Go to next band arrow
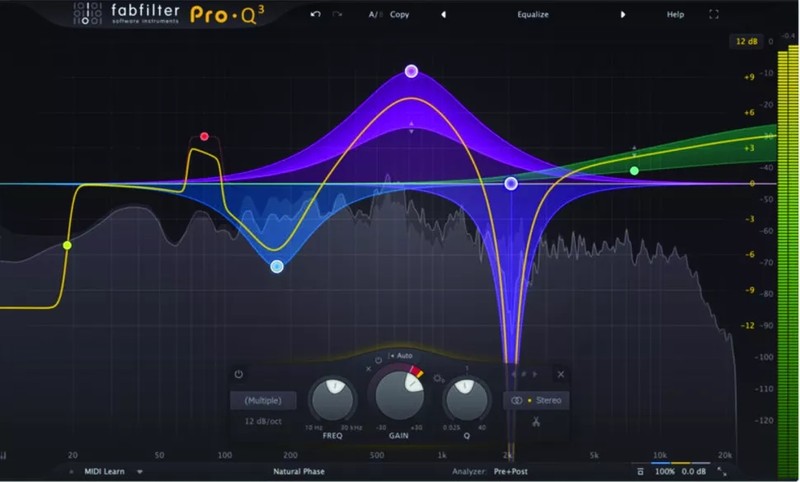This screenshot has height=482, width=800. point(535,374)
